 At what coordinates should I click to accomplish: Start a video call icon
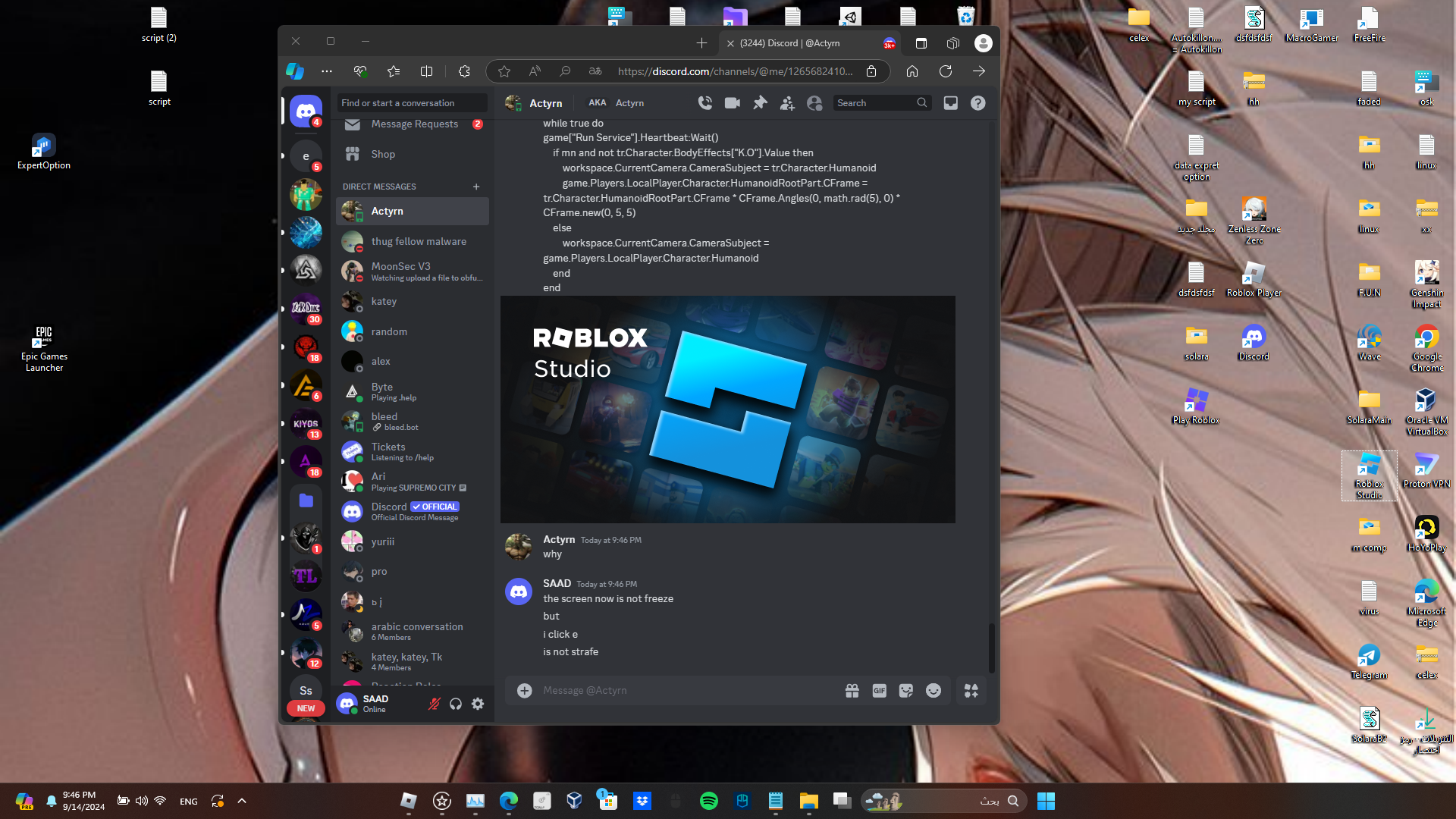[x=733, y=103]
